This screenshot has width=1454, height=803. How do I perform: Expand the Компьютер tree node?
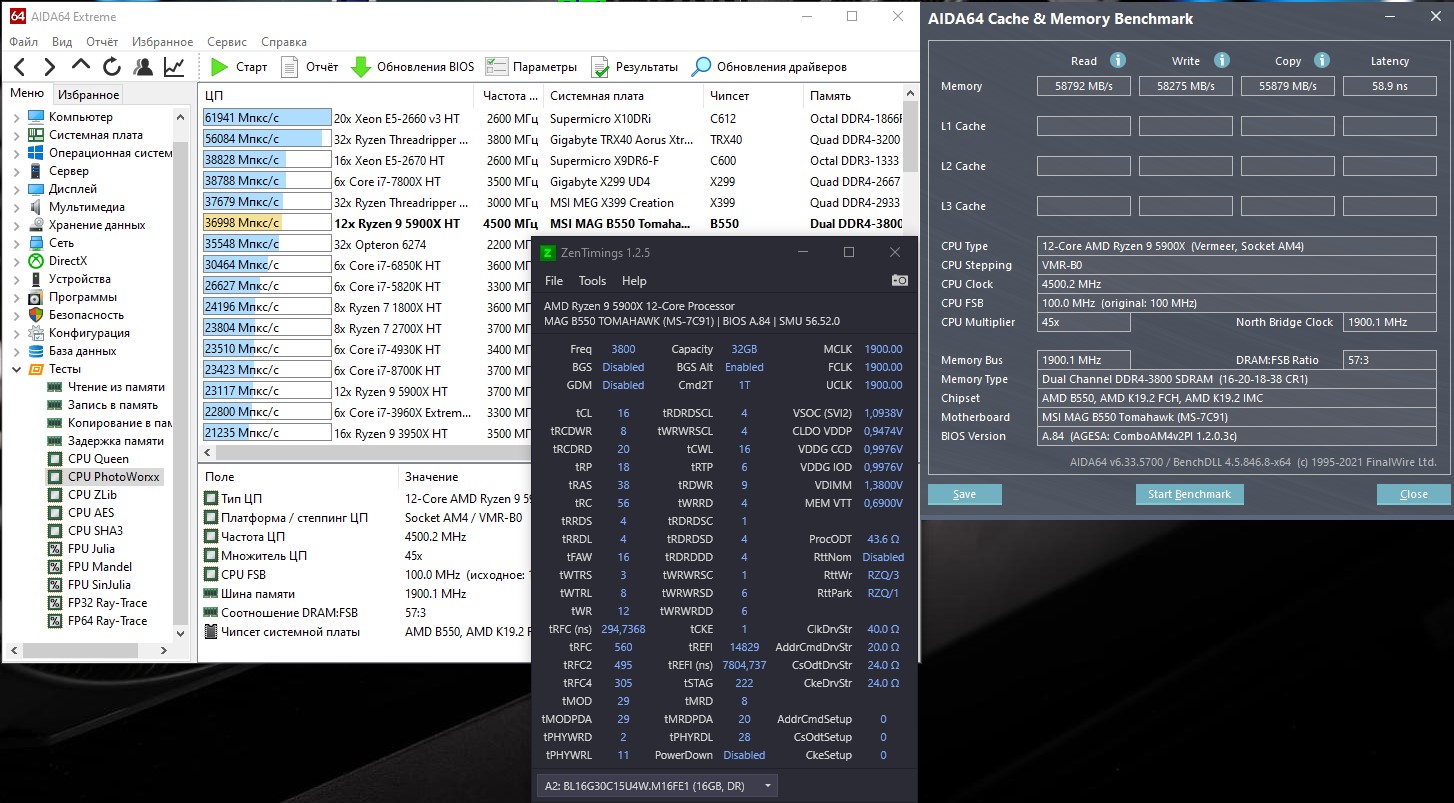coord(17,117)
